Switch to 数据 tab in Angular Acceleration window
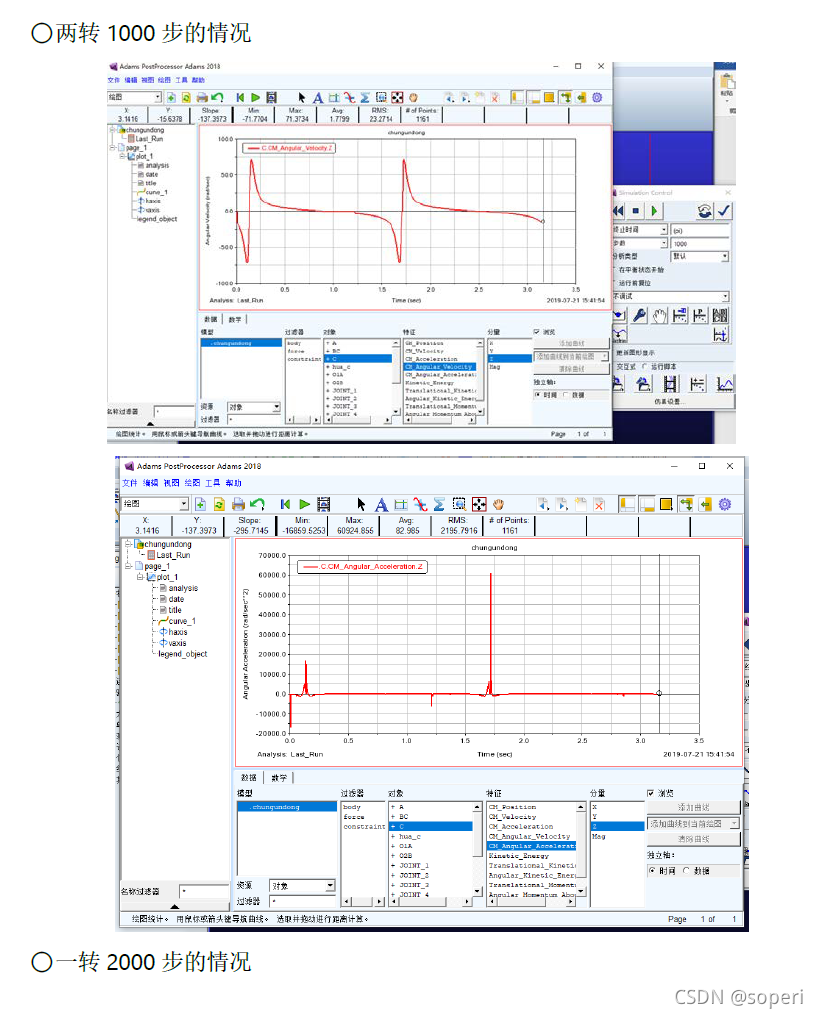Image resolution: width=818 pixels, height=1018 pixels. click(x=249, y=777)
